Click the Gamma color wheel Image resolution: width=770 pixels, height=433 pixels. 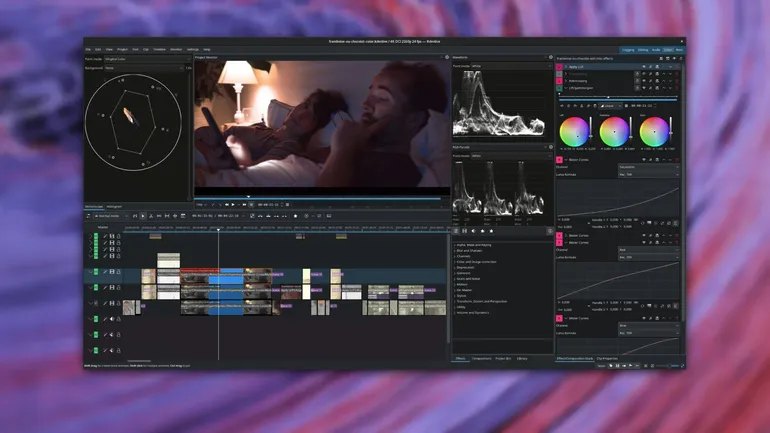pos(614,132)
